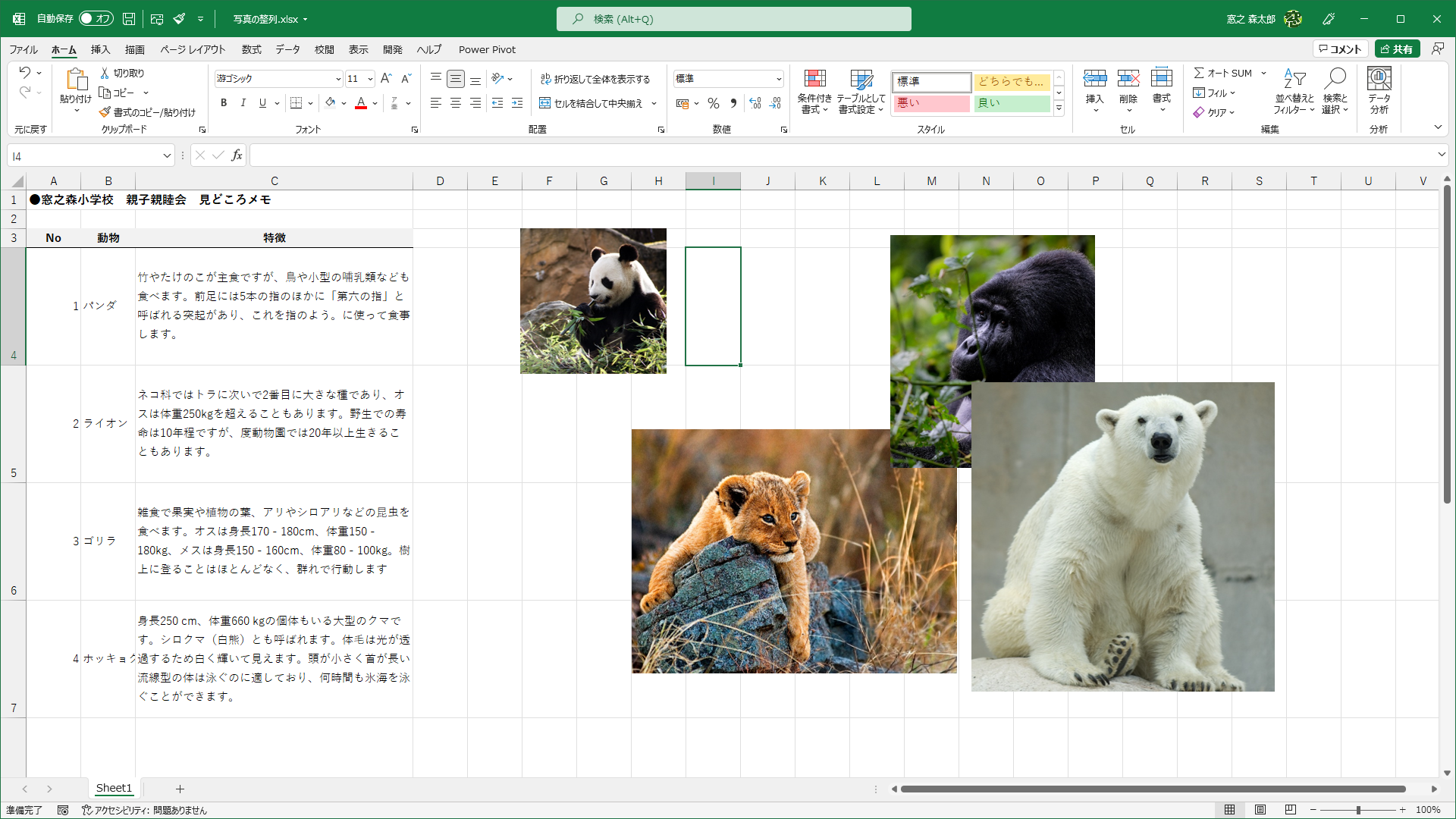Click the Insert Function fx icon
The height and width of the screenshot is (819, 1456).
pyautogui.click(x=237, y=155)
